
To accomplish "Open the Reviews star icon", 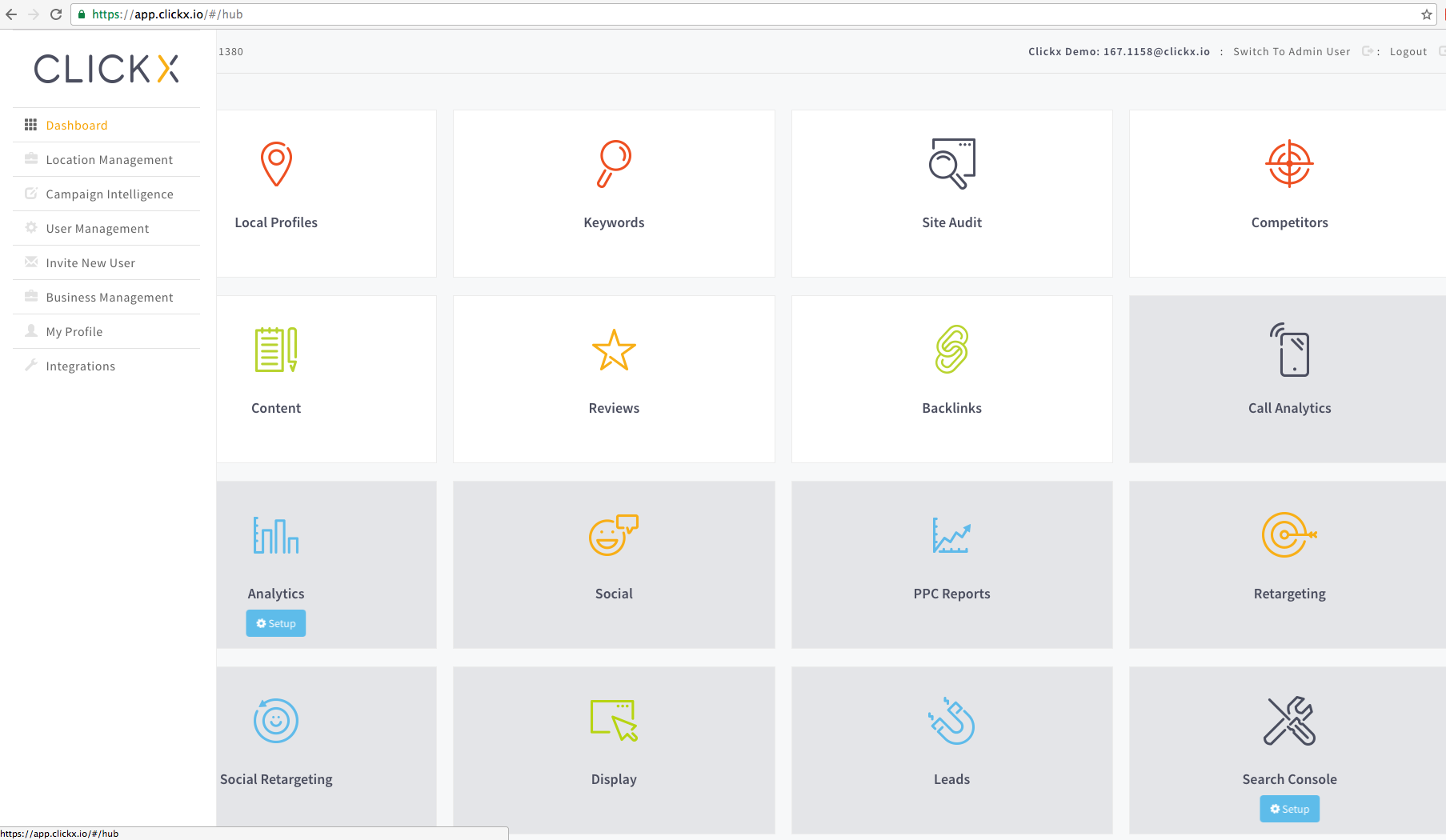I will (x=614, y=350).
